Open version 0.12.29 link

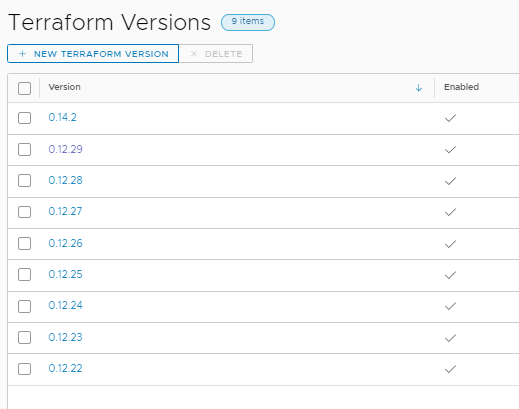[x=65, y=149]
